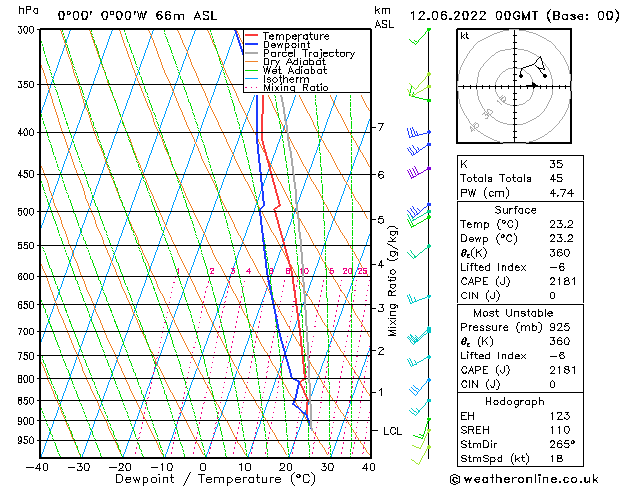Click the 'Isotherm' legend label
Screen dimensions: 629x486
[286, 79]
